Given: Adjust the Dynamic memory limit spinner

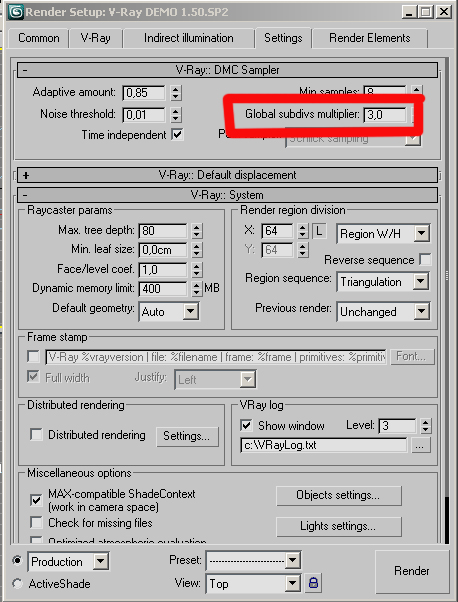Looking at the screenshot, I should tap(197, 288).
